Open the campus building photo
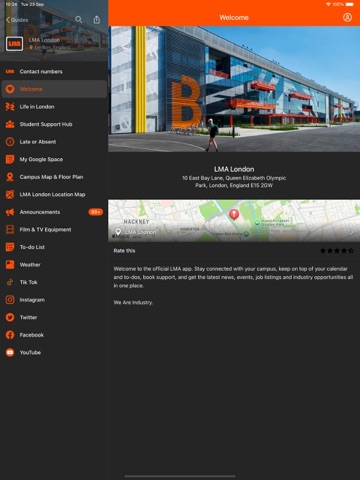 click(234, 89)
